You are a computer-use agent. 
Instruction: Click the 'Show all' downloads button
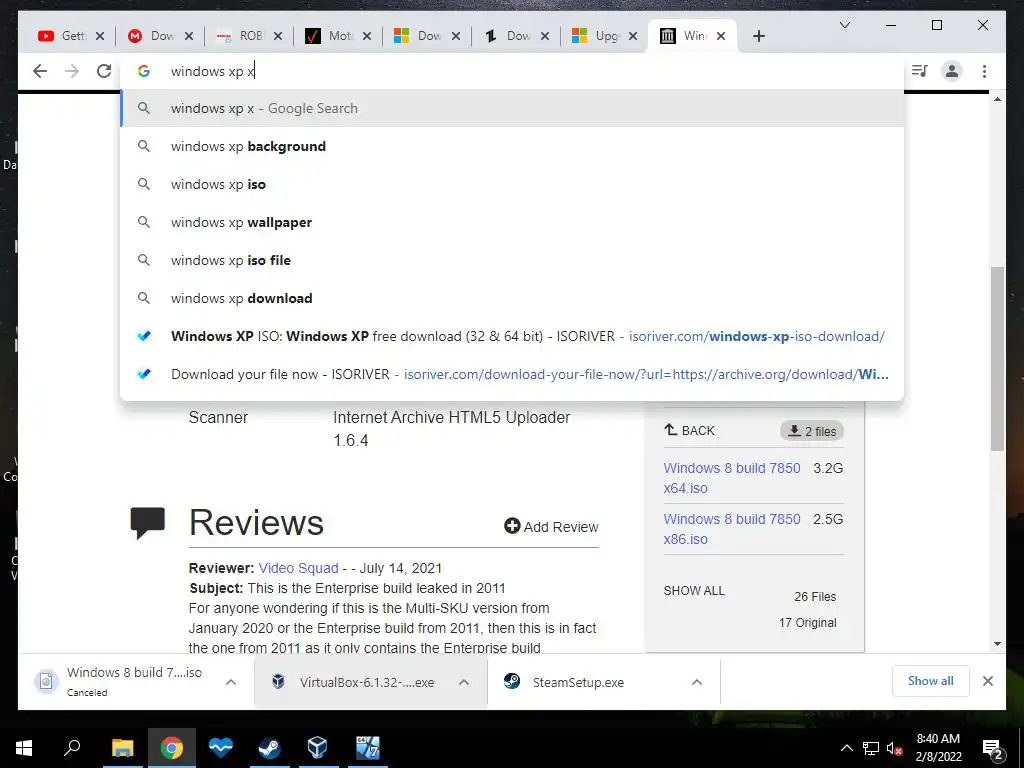pos(931,681)
